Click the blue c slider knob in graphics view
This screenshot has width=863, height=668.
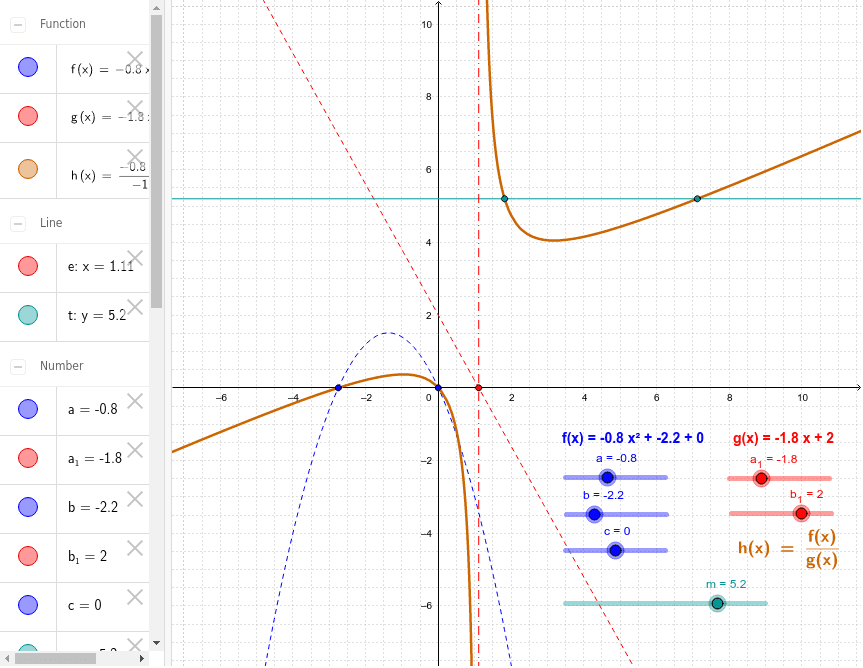(x=615, y=550)
